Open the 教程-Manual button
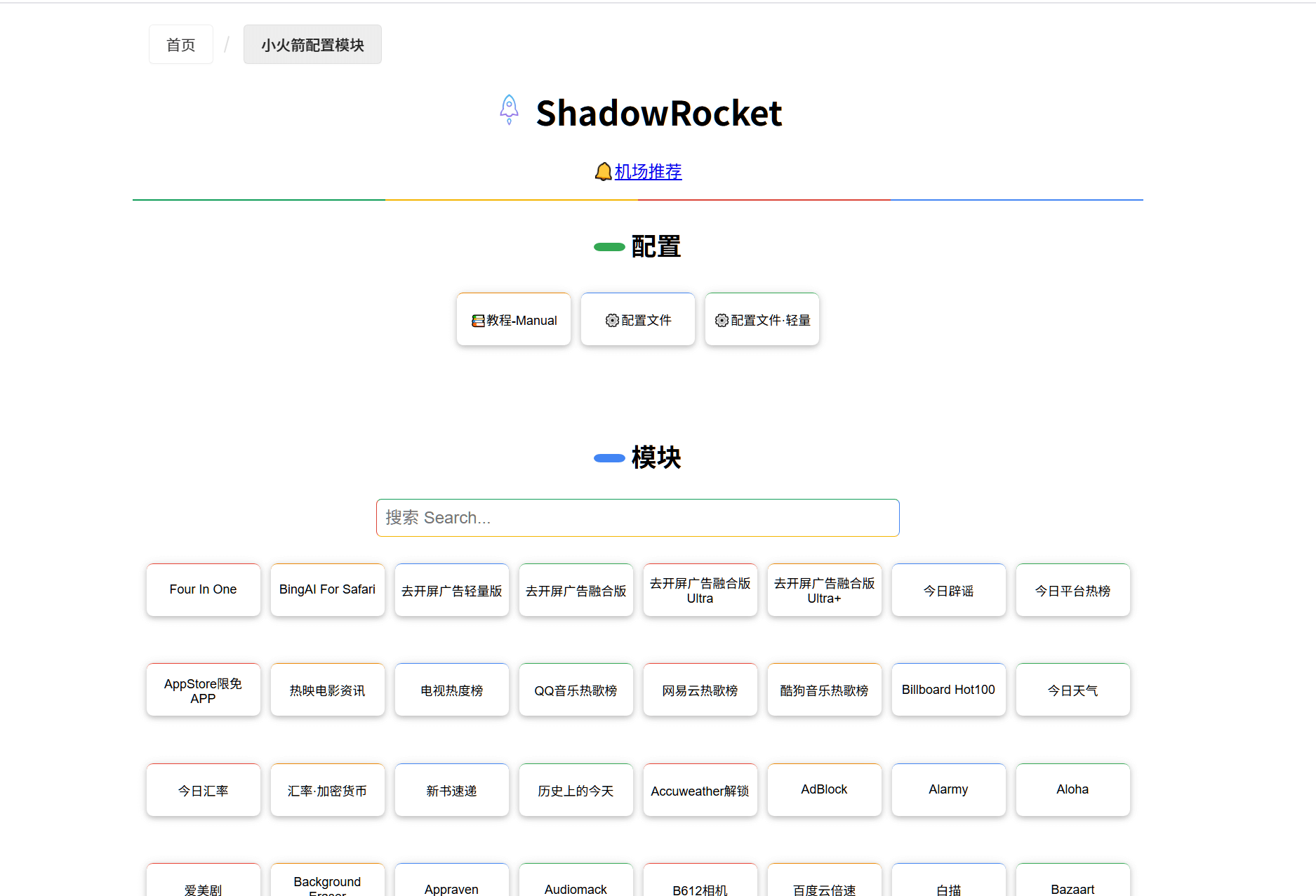The image size is (1316, 896). pos(514,320)
